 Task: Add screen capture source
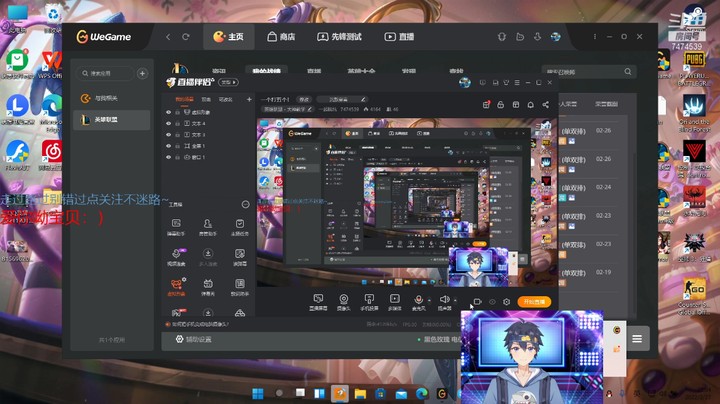[x=318, y=303]
